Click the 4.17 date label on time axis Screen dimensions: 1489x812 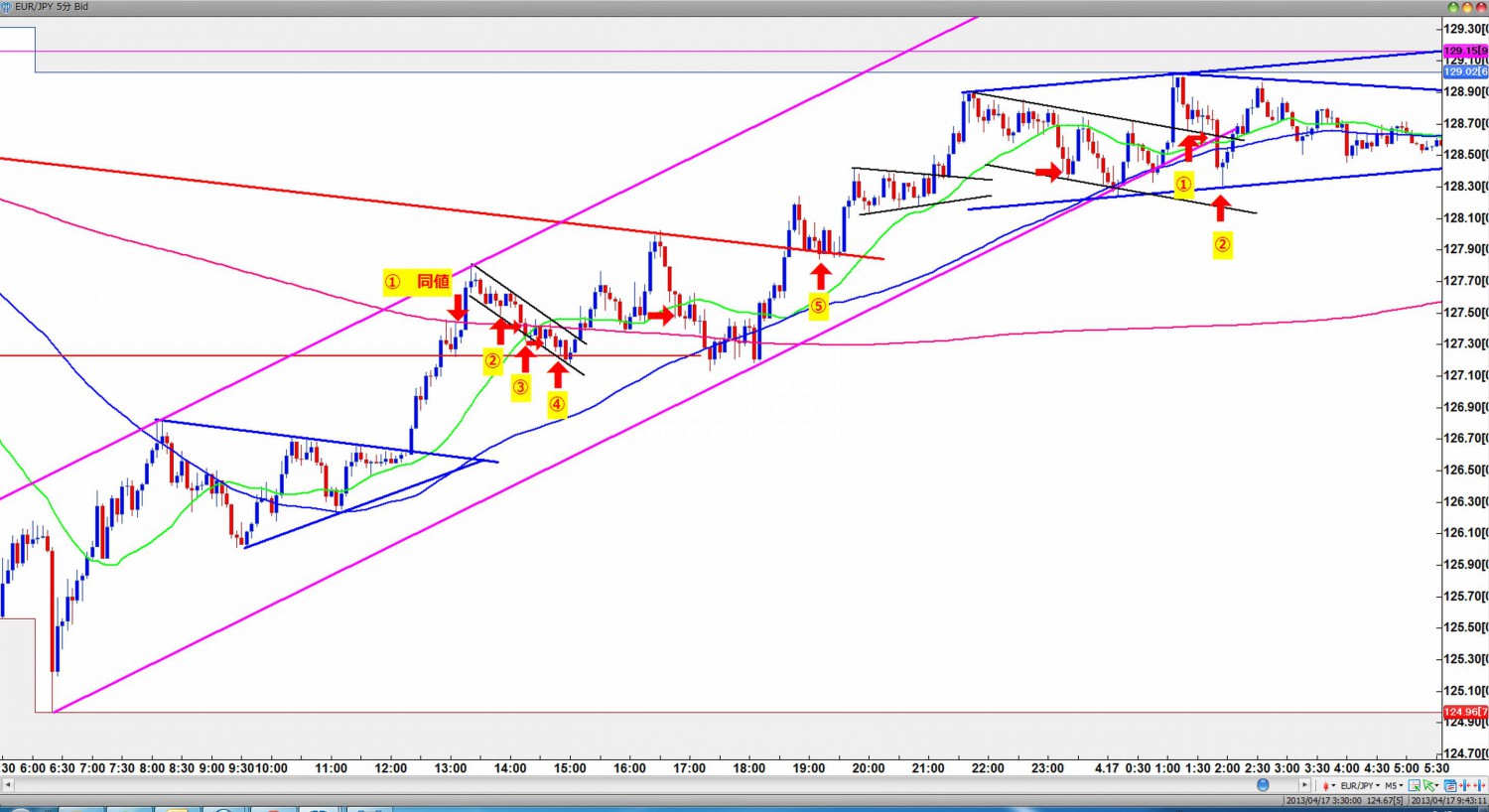[1106, 767]
